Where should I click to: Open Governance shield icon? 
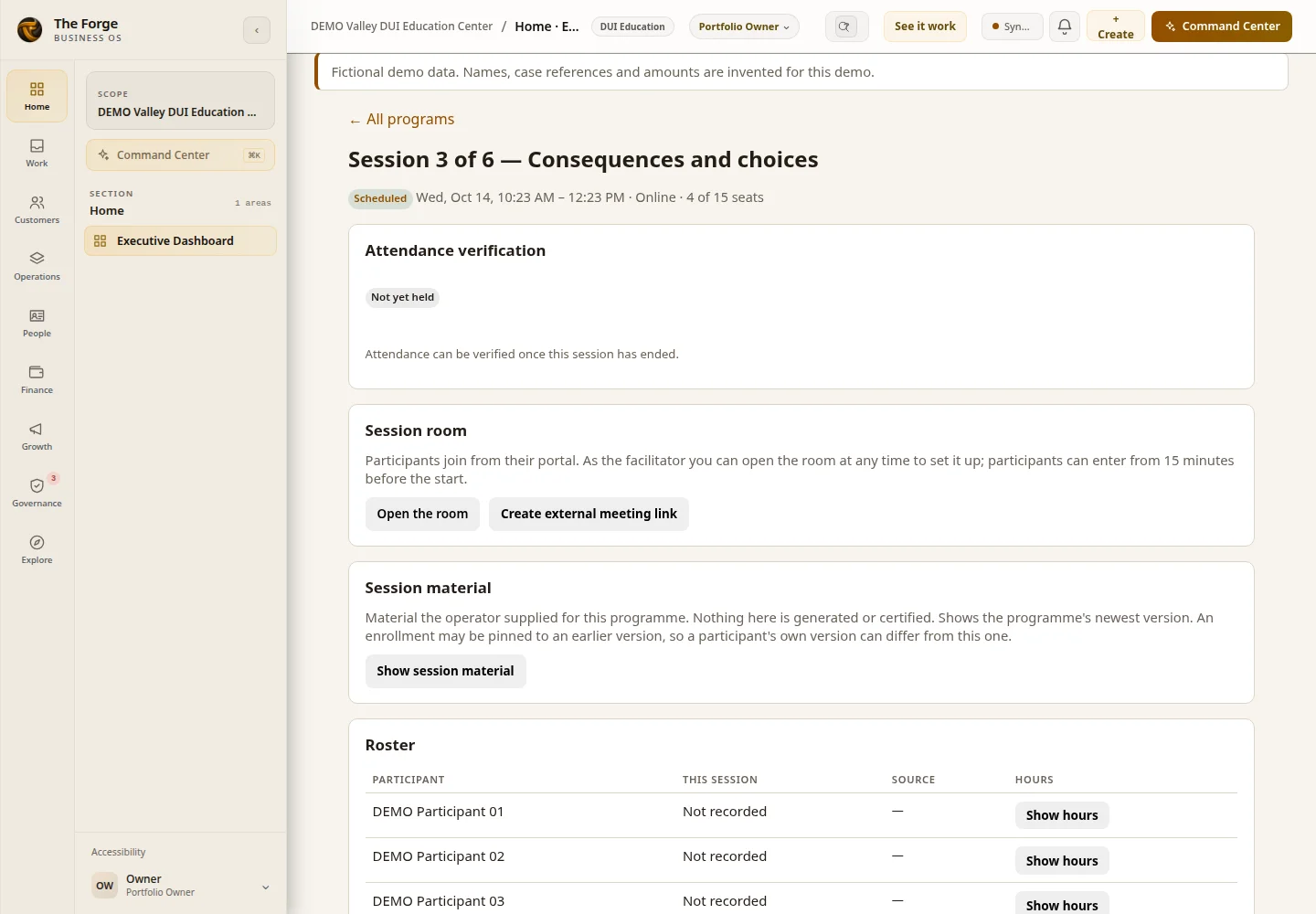pos(37,493)
